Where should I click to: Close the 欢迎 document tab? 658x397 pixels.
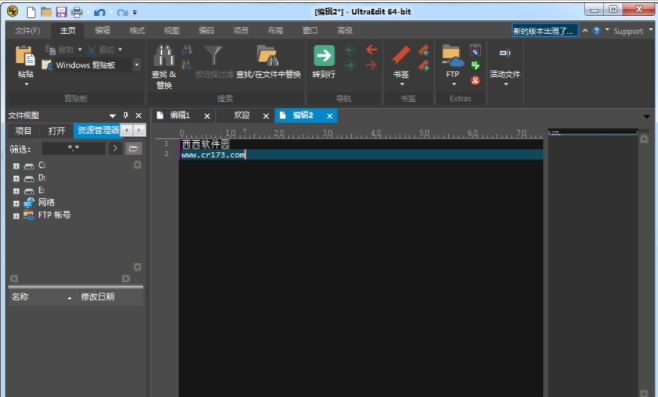click(266, 116)
